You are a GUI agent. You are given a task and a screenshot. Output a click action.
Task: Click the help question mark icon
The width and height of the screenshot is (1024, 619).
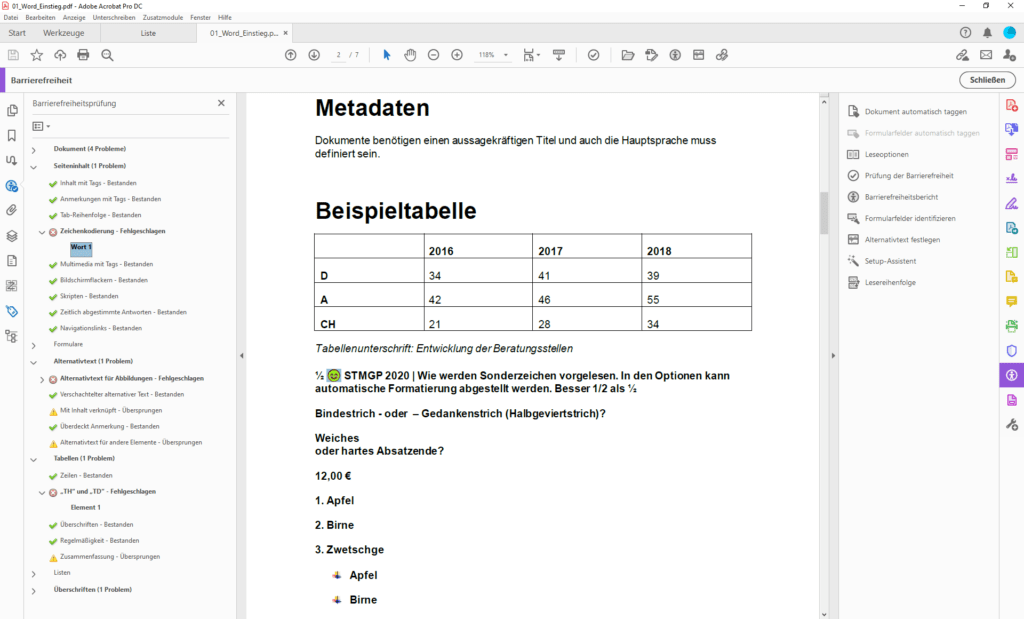point(965,33)
